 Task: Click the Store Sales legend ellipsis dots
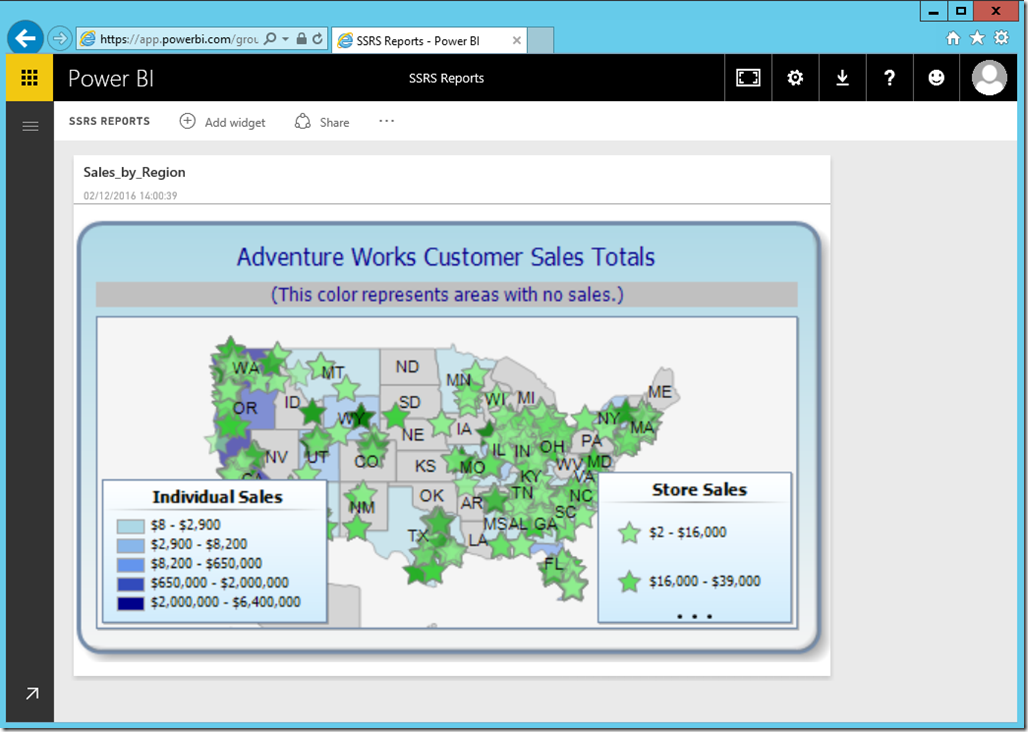pos(694,616)
